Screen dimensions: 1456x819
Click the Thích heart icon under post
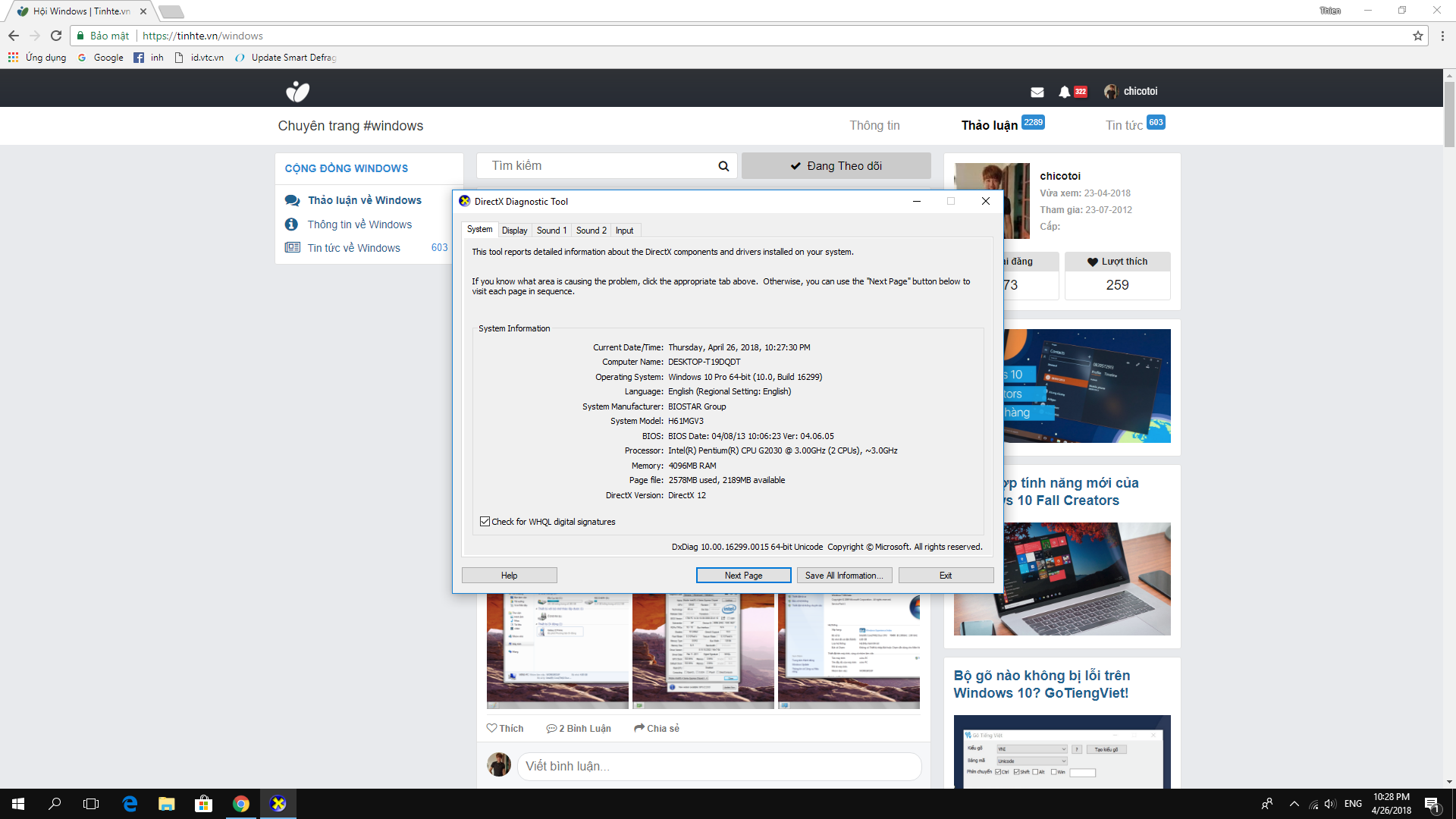click(491, 728)
